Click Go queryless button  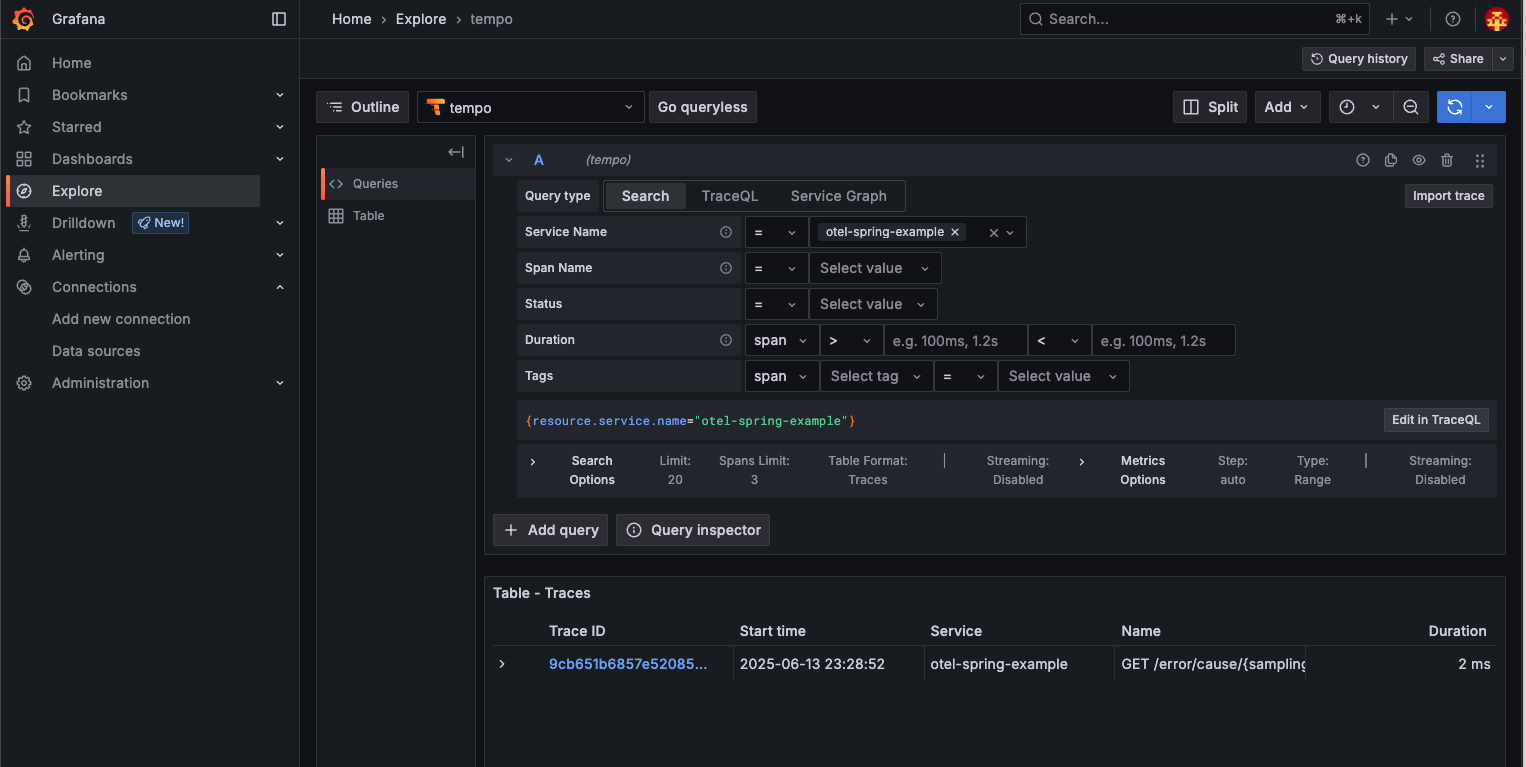pos(702,107)
